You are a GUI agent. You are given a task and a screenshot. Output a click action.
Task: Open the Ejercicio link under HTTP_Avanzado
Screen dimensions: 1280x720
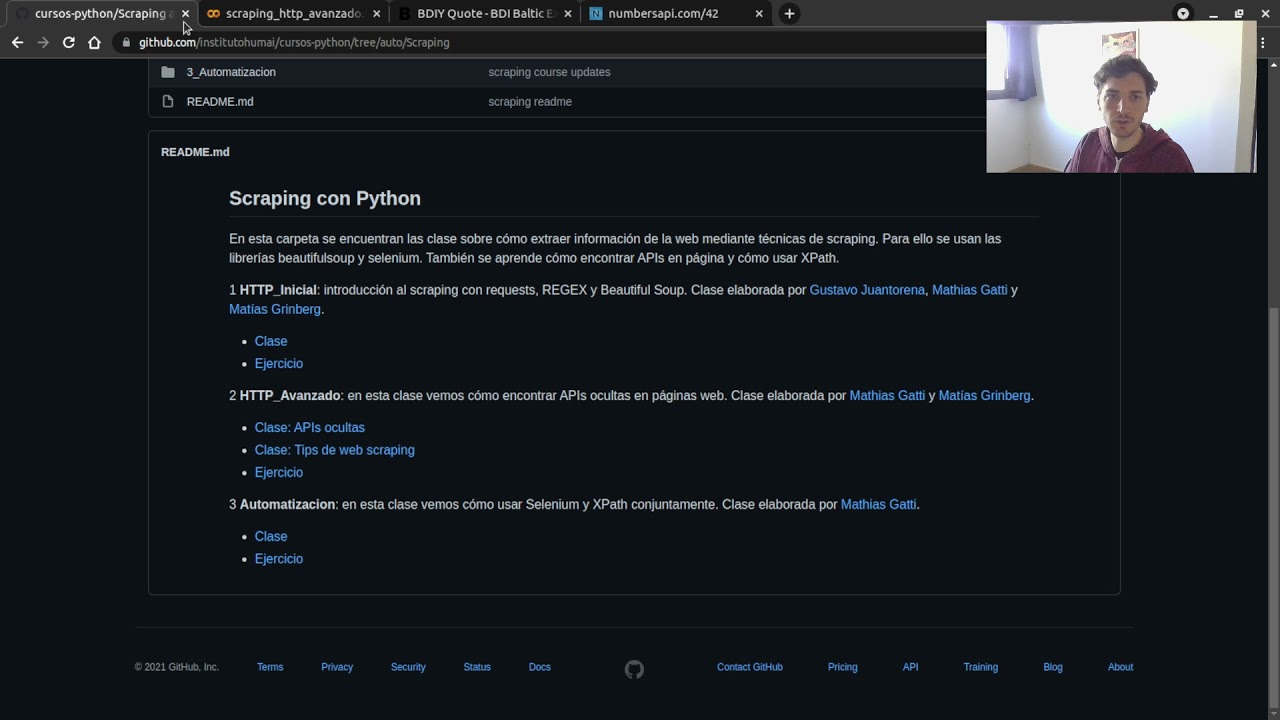[x=279, y=472]
